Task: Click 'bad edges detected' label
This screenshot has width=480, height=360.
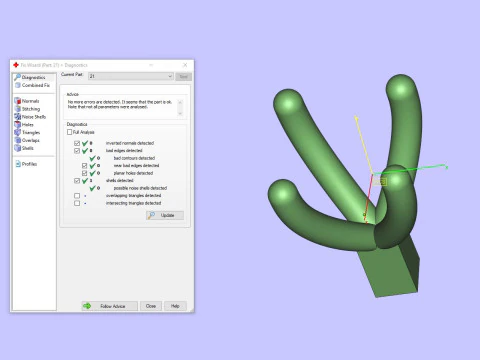Action: (124, 151)
